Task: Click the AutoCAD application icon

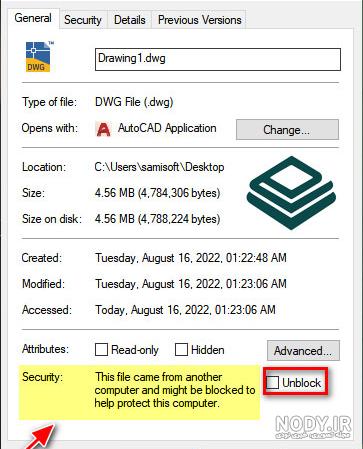Action: pos(103,129)
